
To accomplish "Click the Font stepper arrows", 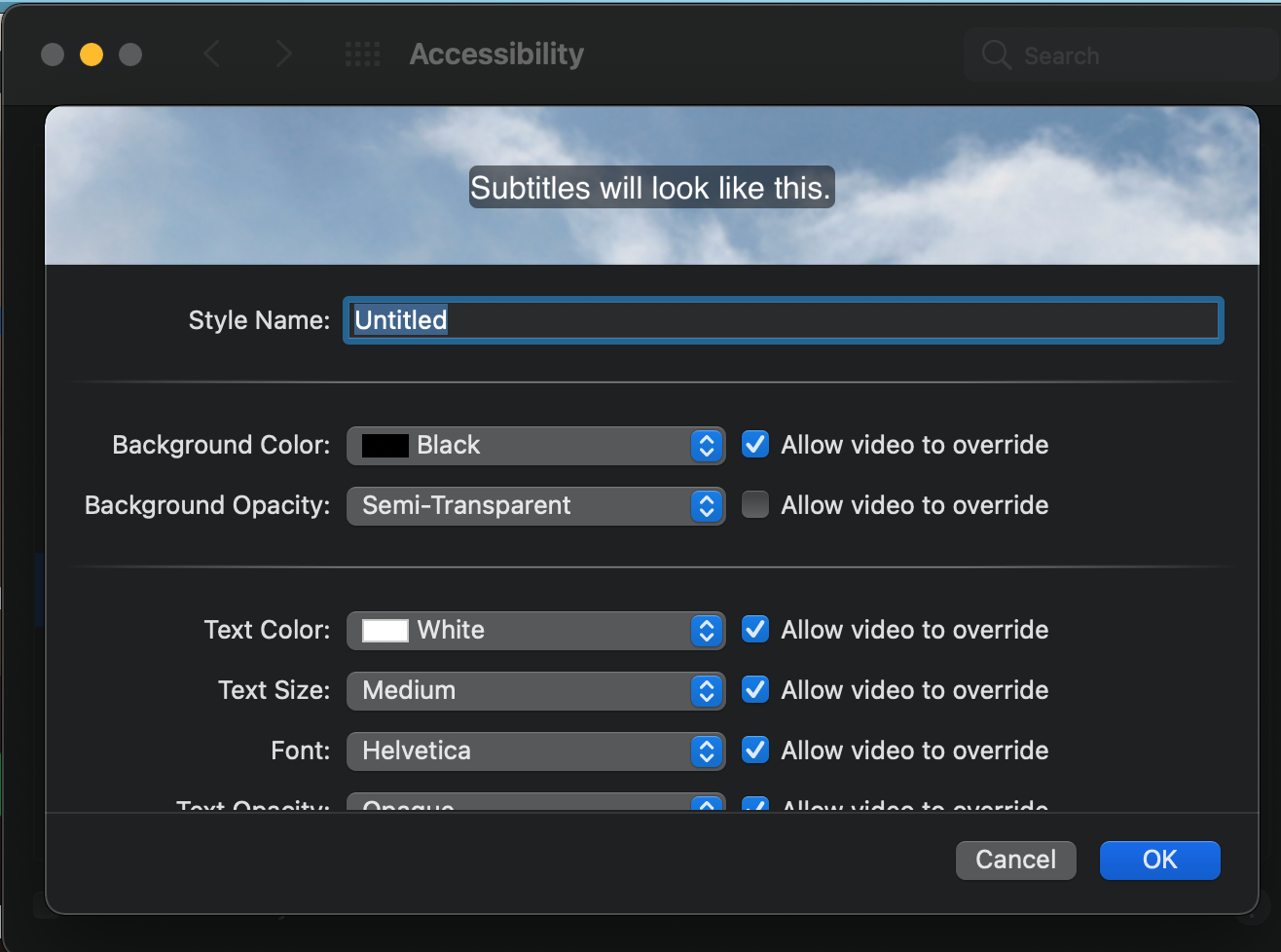I will click(707, 751).
